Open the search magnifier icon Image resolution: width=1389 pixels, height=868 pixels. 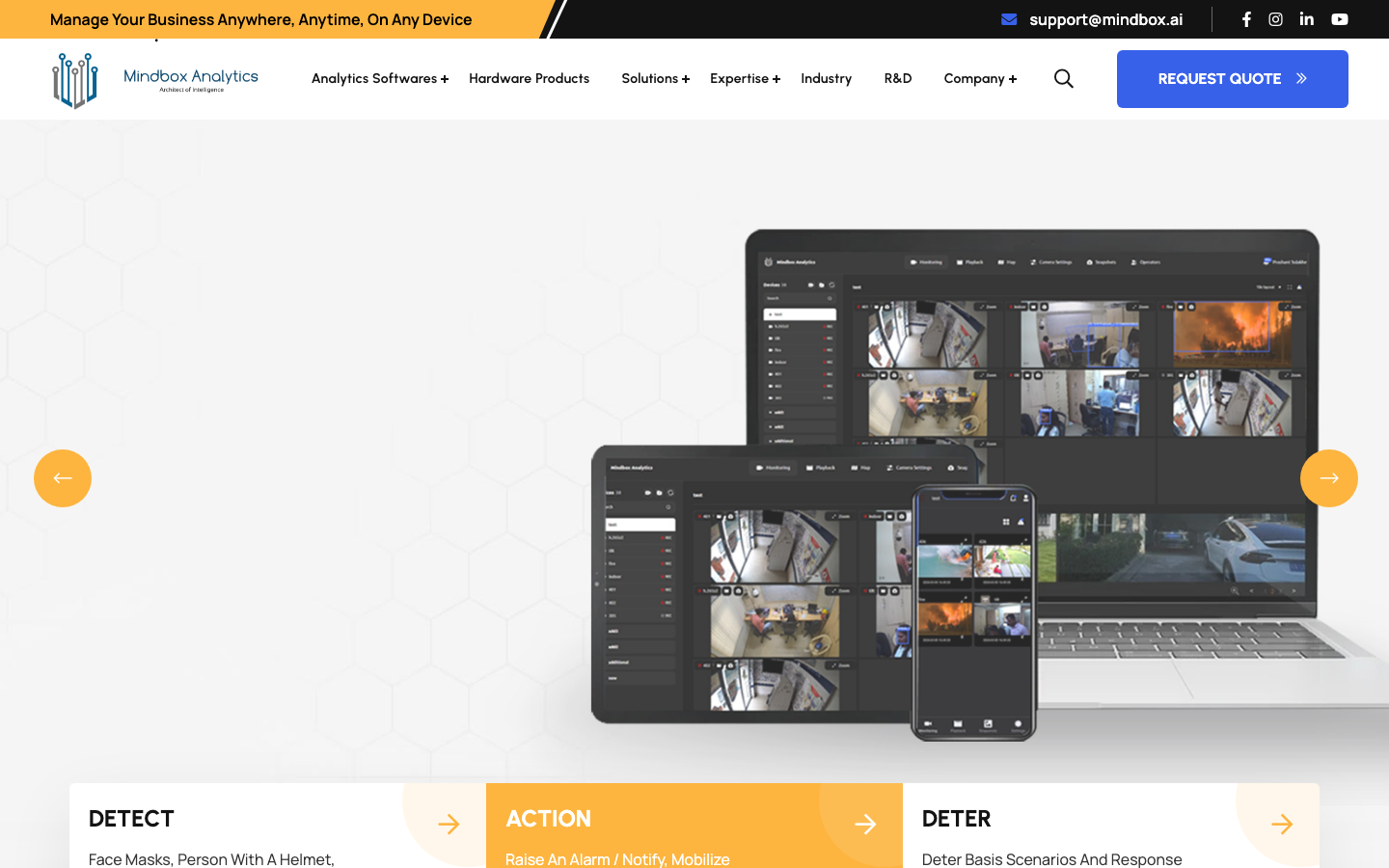tap(1064, 79)
